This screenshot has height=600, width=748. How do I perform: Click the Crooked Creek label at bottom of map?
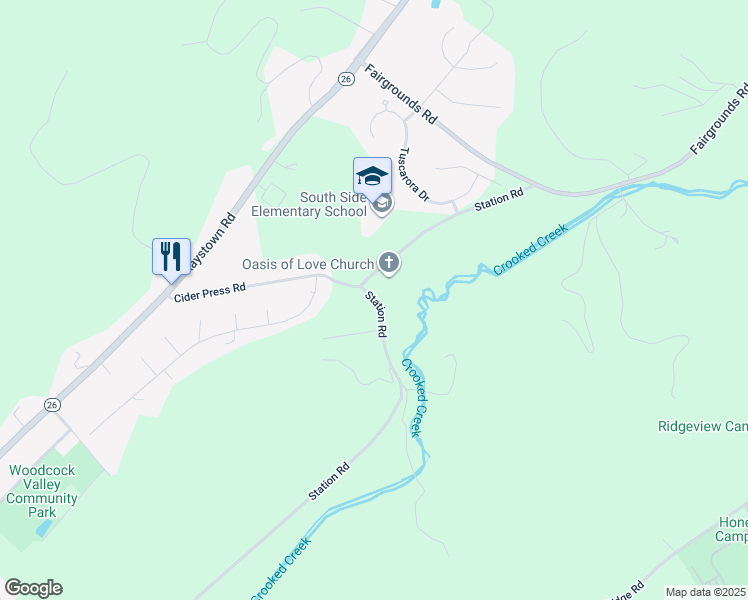281,569
